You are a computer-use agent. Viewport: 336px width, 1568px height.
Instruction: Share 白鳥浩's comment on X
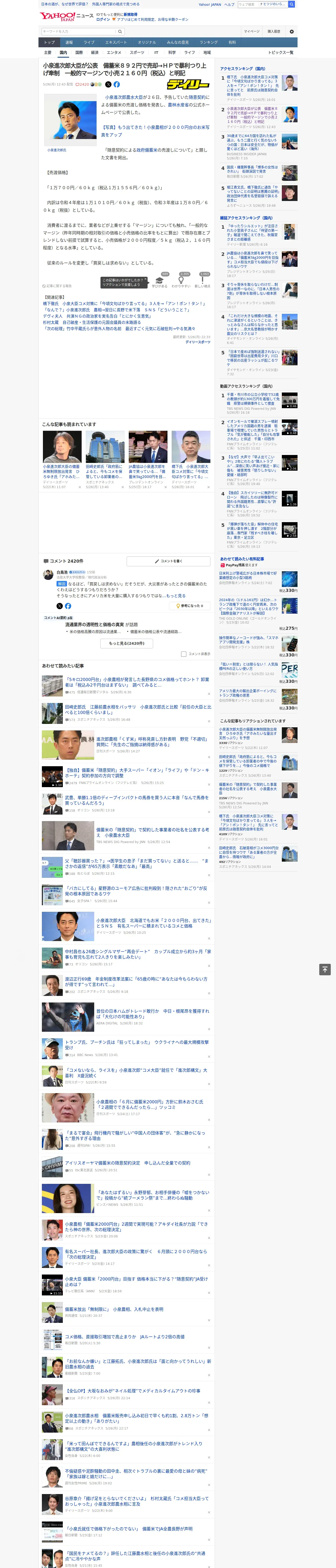(59, 606)
